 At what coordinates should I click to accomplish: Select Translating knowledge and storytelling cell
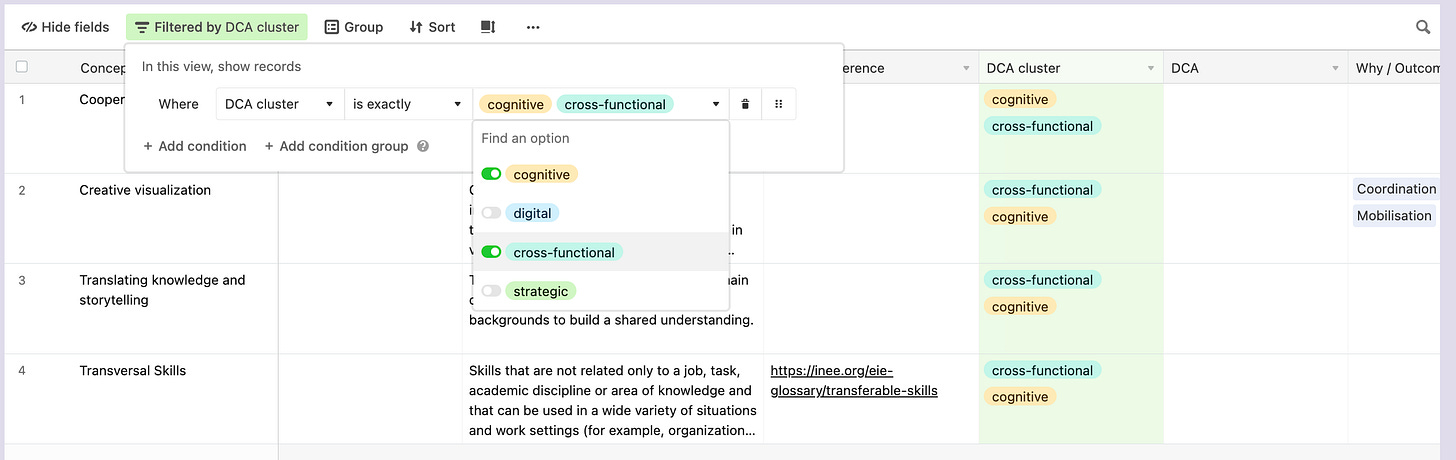[x=162, y=290]
